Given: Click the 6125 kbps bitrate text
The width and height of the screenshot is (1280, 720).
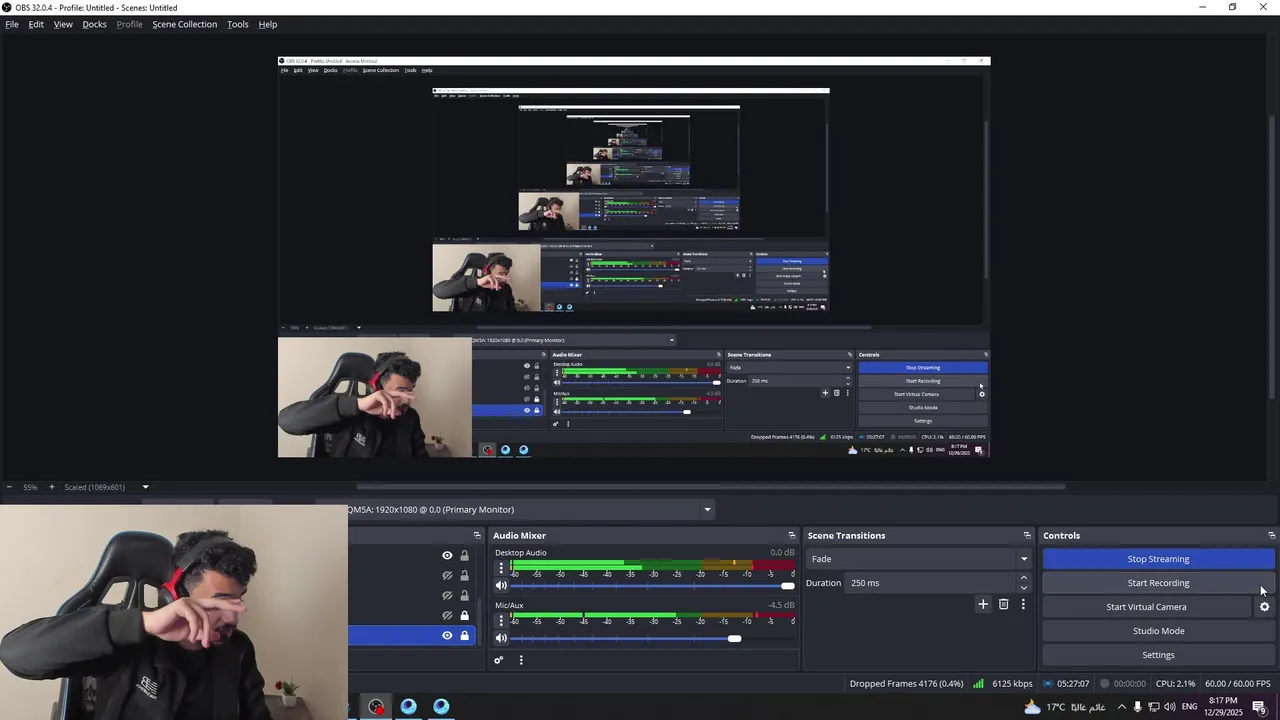Looking at the screenshot, I should tap(1012, 684).
